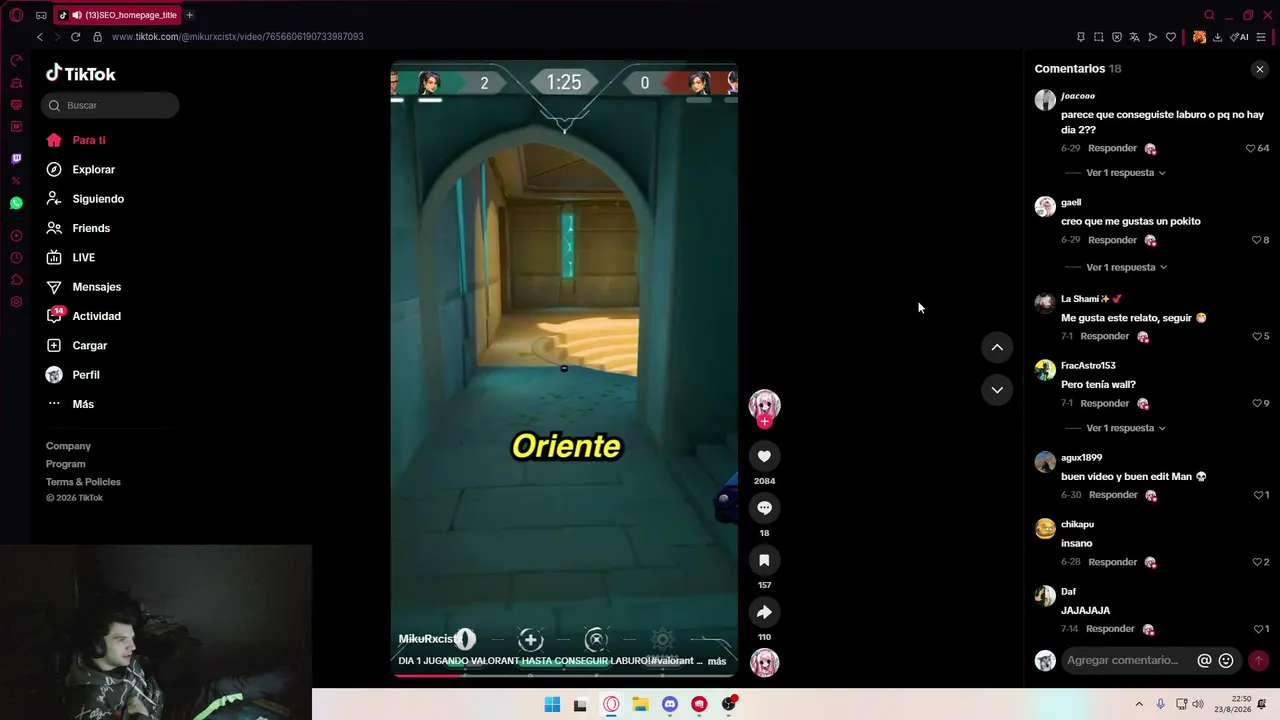Open Discord from the Windows taskbar
This screenshot has height=720, width=1280.
[x=670, y=705]
